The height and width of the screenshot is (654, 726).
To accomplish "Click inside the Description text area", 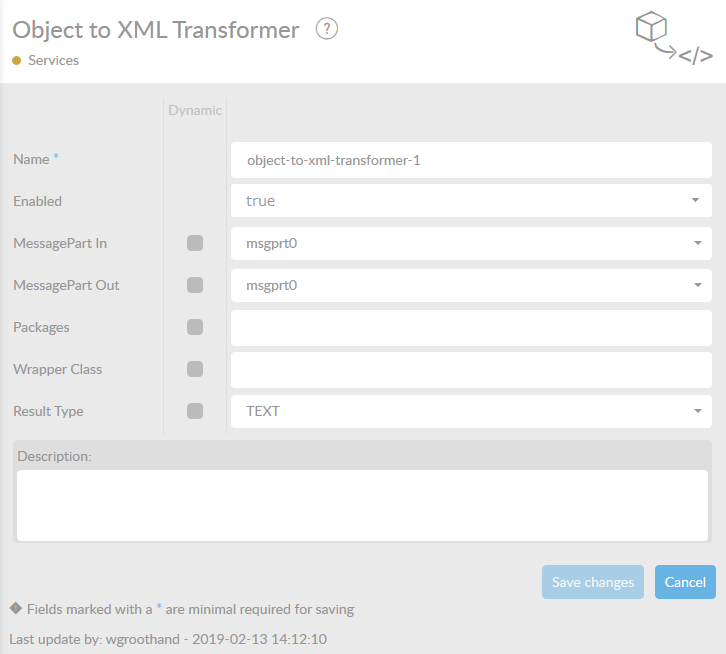I will point(362,505).
